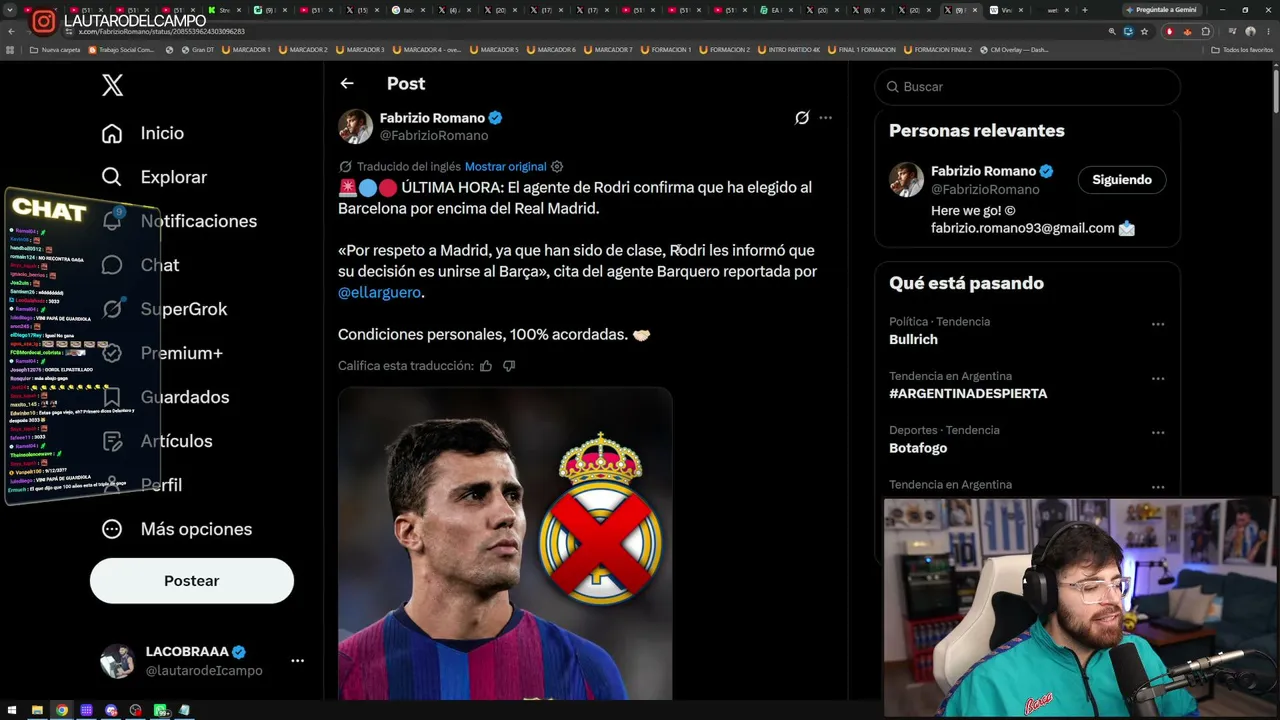
Task: Rate translation with thumbs down
Action: [509, 366]
